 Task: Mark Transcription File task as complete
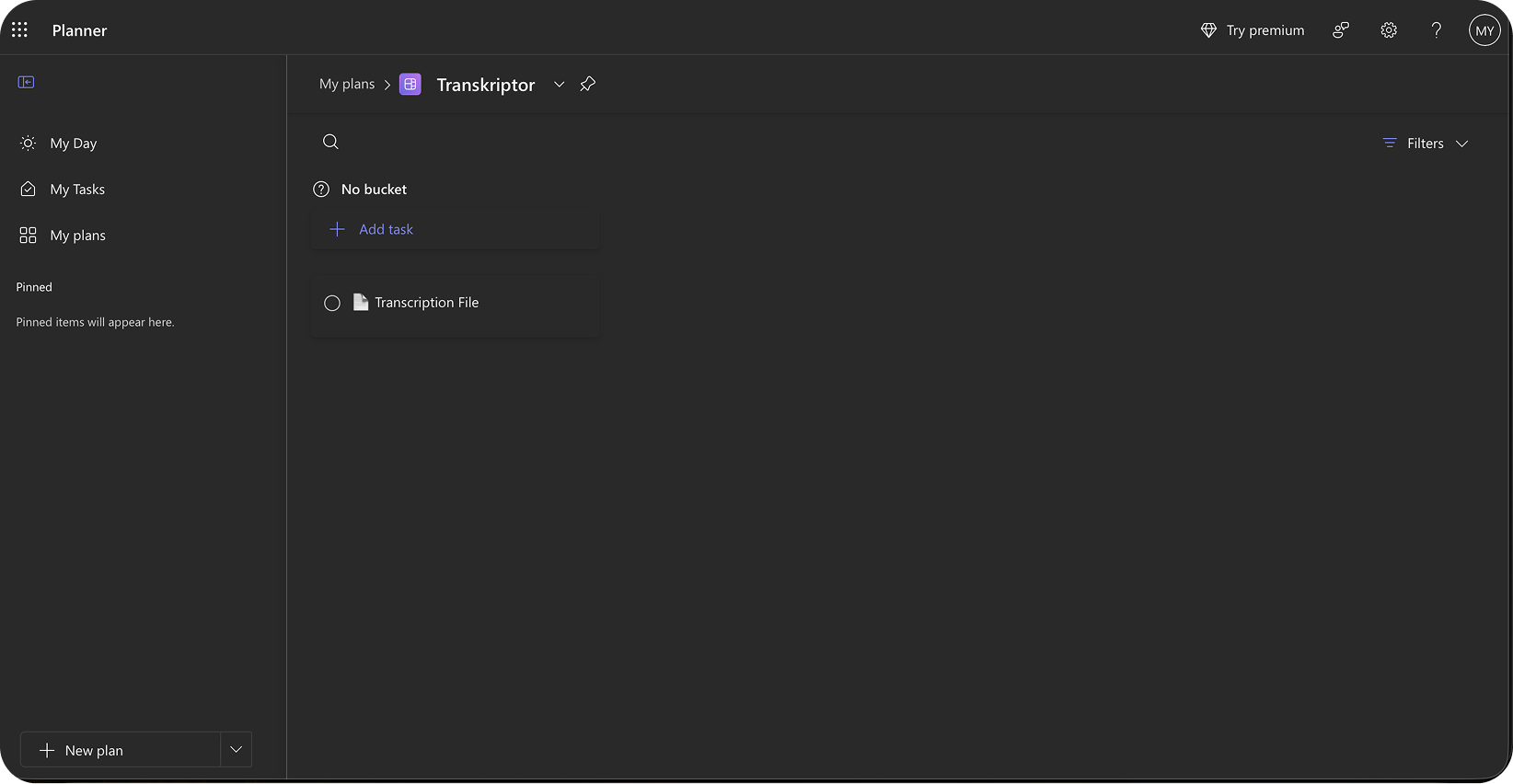(x=332, y=303)
